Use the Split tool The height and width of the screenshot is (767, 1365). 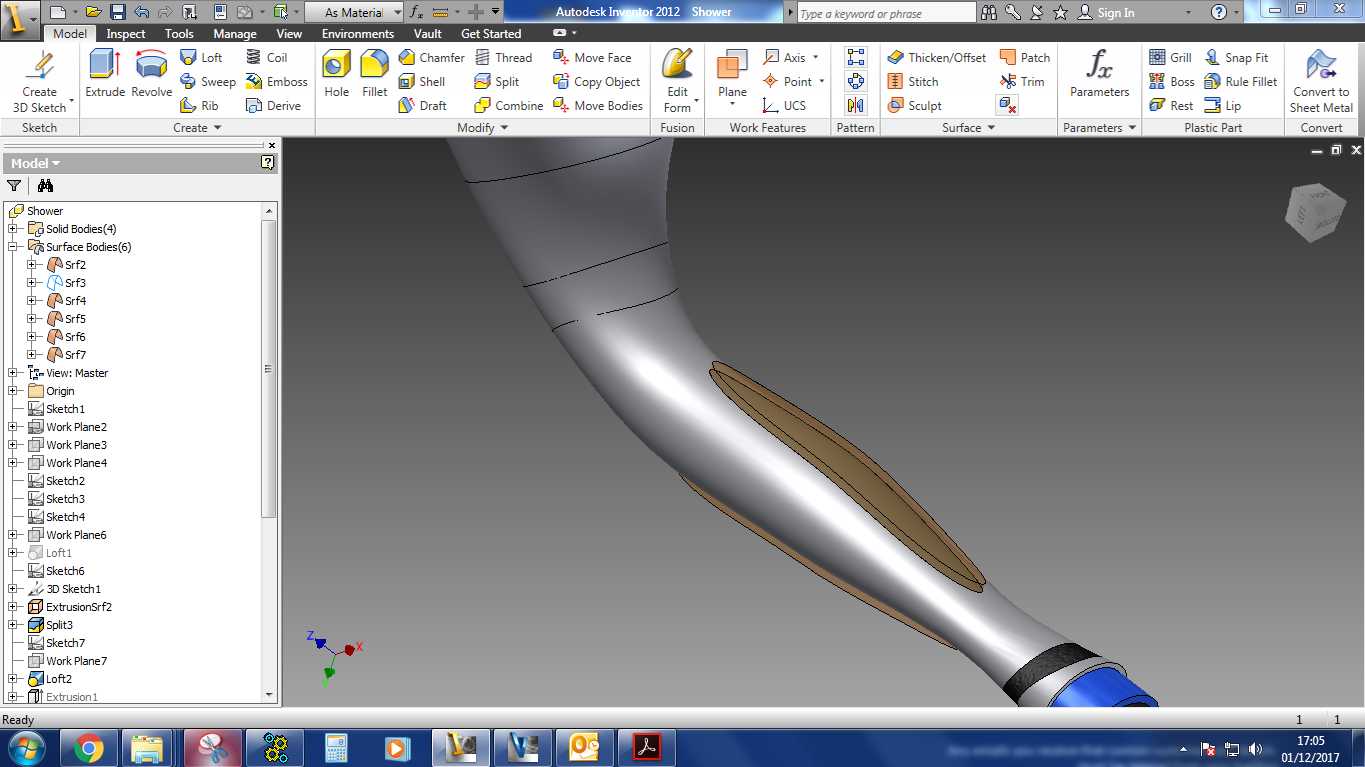(497, 82)
